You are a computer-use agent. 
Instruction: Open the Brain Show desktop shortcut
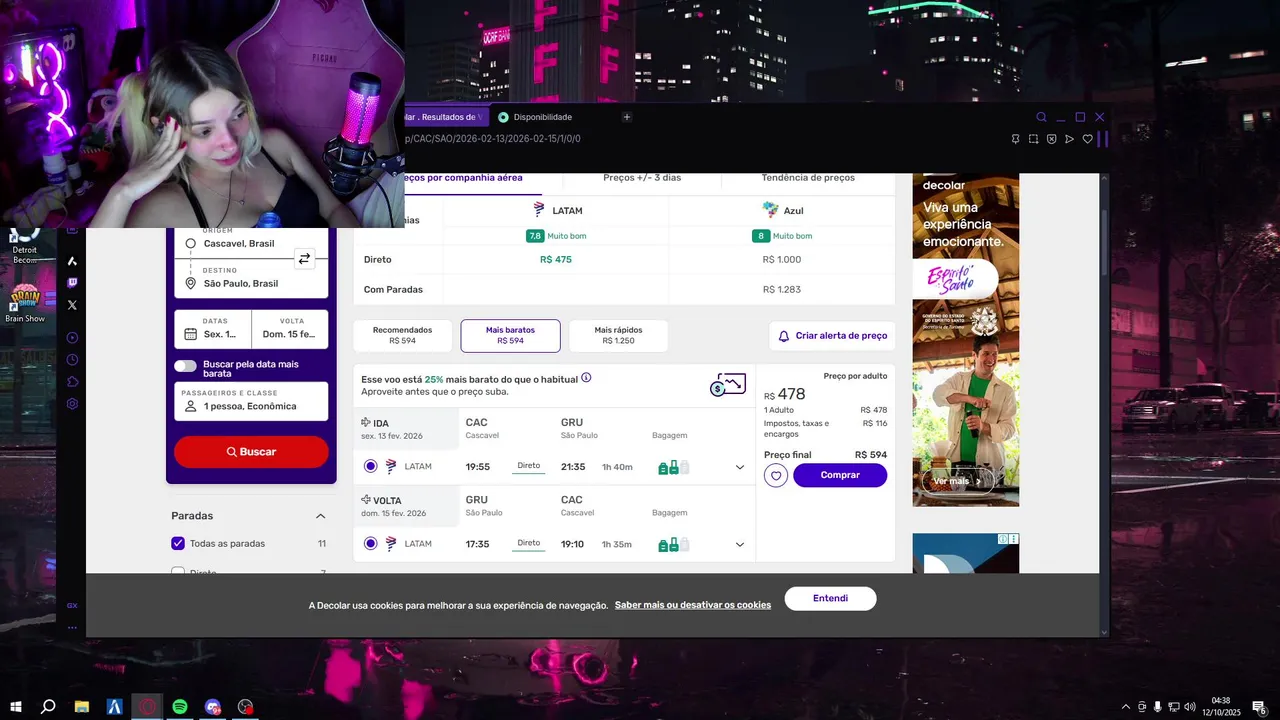click(25, 299)
